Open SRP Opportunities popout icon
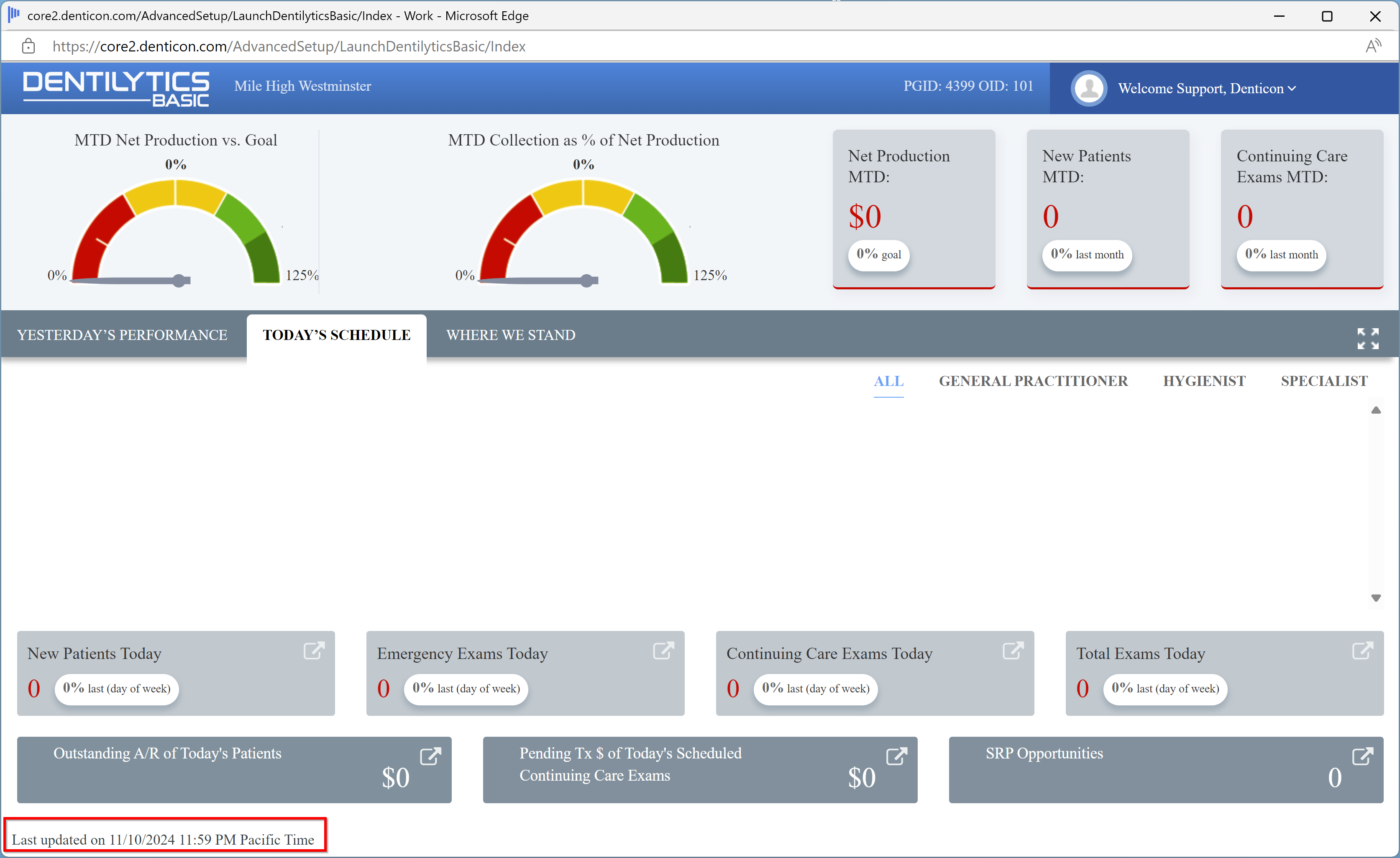Viewport: 1400px width, 858px height. (1362, 756)
